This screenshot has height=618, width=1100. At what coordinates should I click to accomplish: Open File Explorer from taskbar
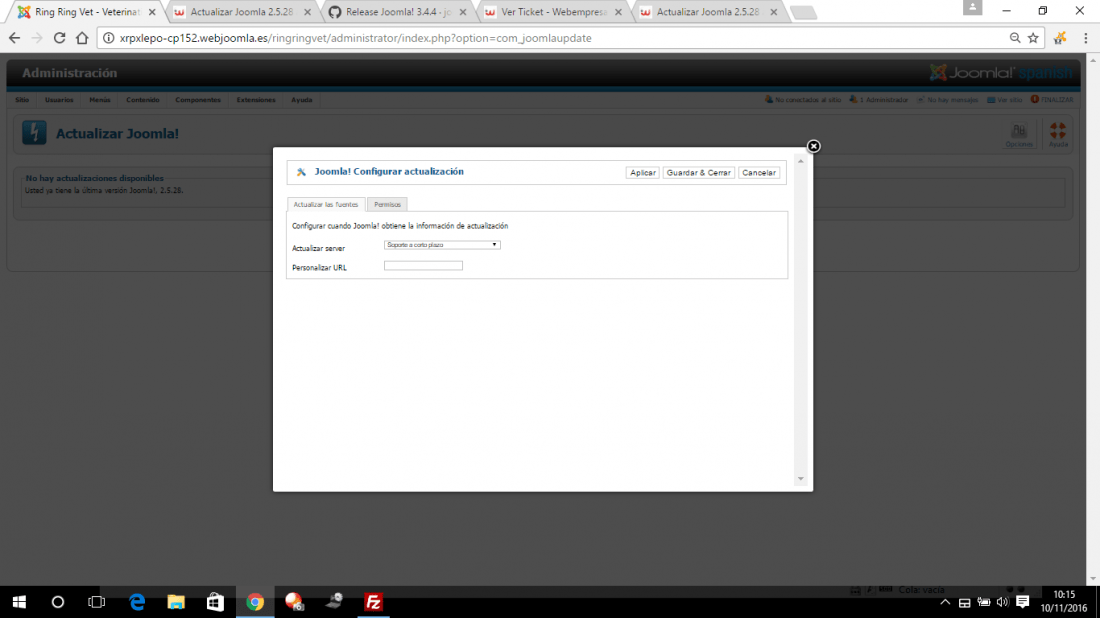point(175,602)
